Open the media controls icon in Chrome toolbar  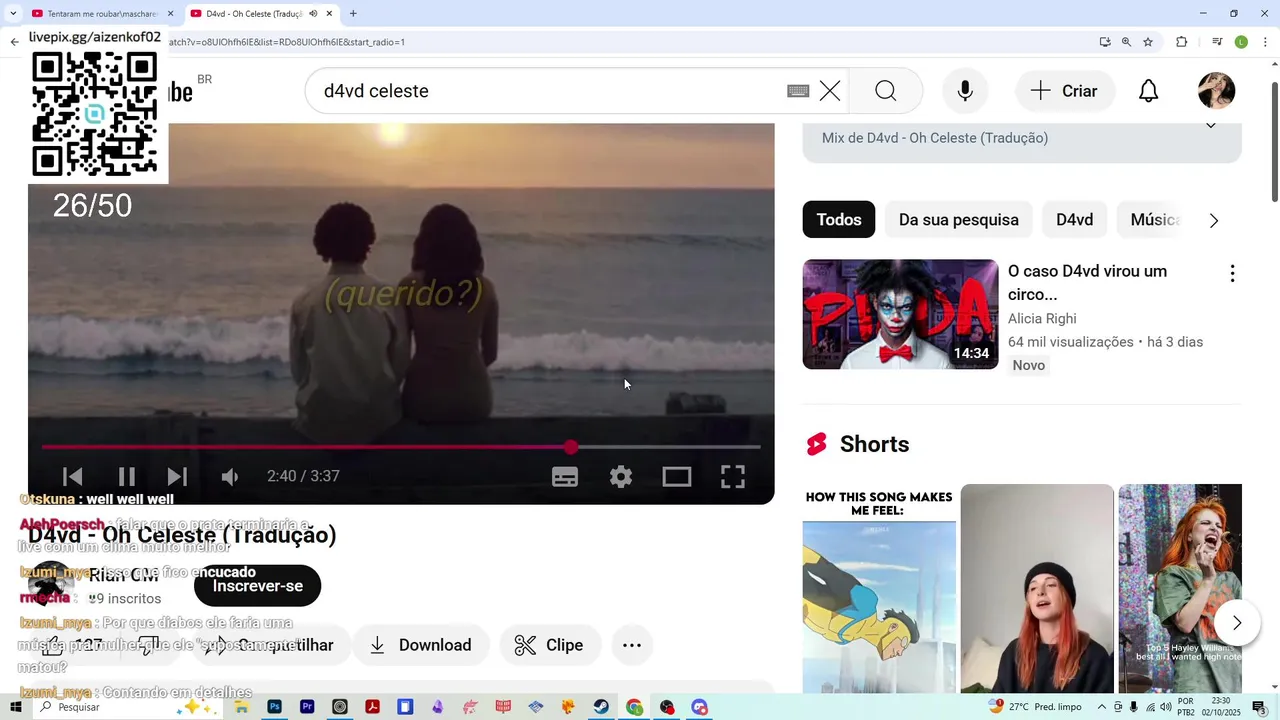(1217, 42)
